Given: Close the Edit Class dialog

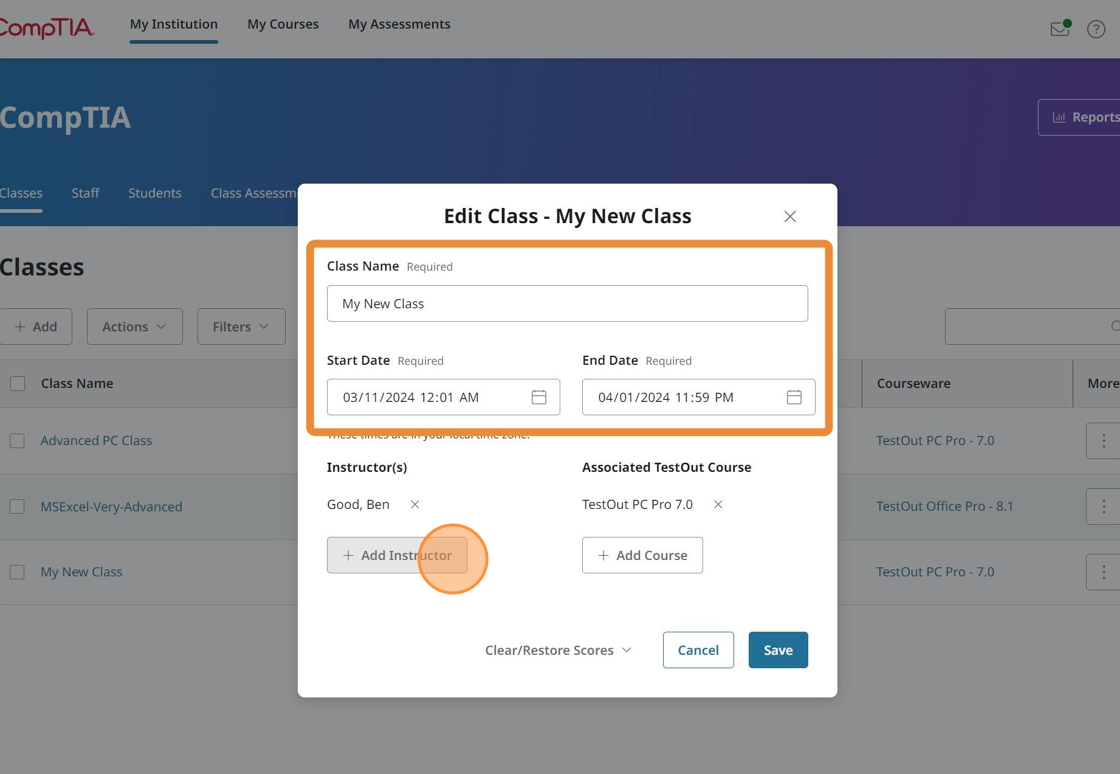Looking at the screenshot, I should pos(789,216).
